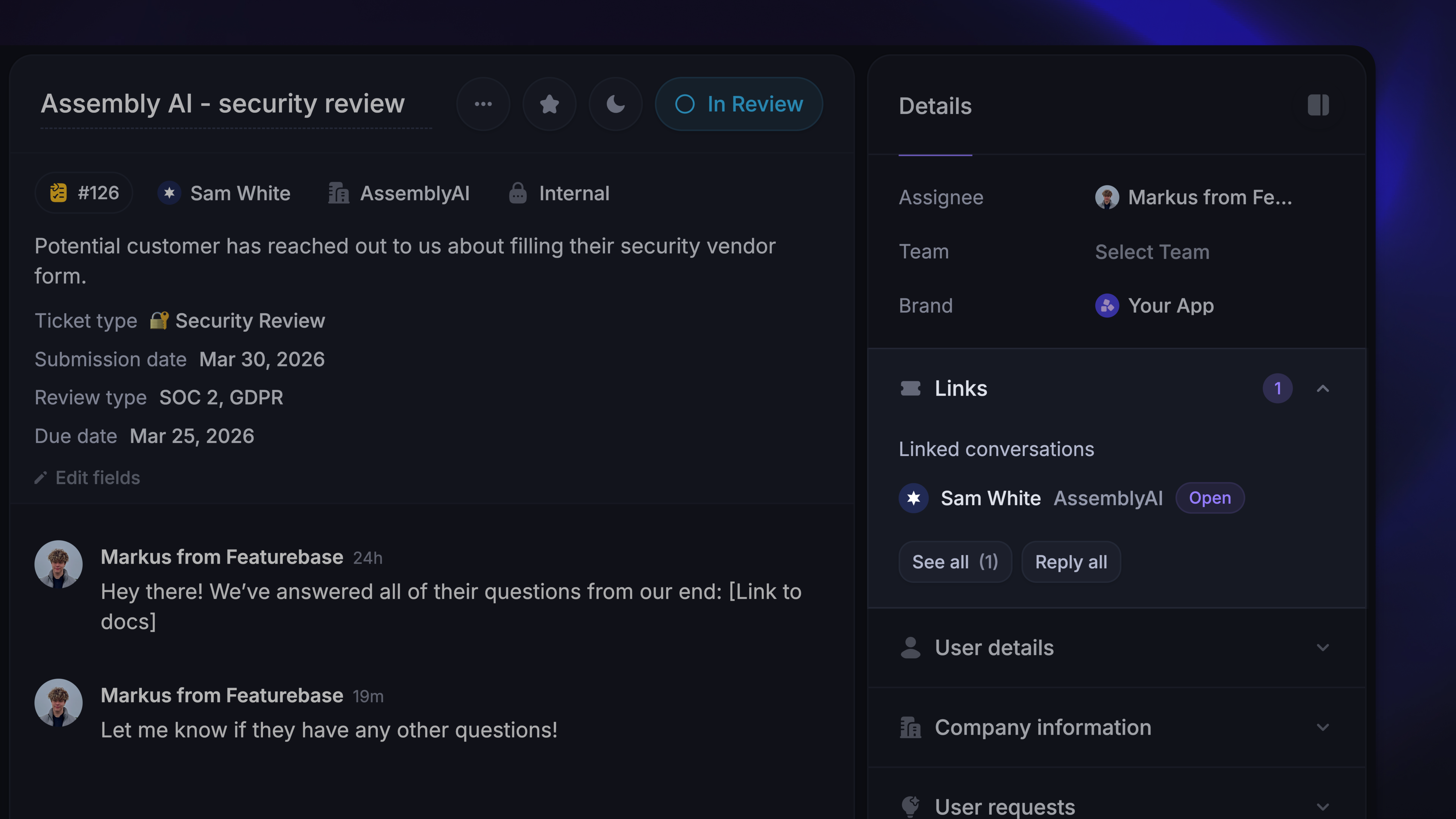Viewport: 1456px width, 819px height.
Task: Click the Links ticket icon
Action: click(911, 388)
